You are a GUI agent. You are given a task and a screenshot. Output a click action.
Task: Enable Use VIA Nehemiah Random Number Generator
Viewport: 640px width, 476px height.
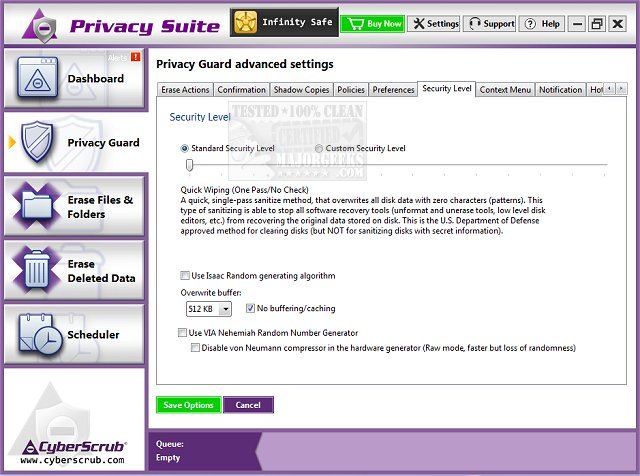coord(182,333)
